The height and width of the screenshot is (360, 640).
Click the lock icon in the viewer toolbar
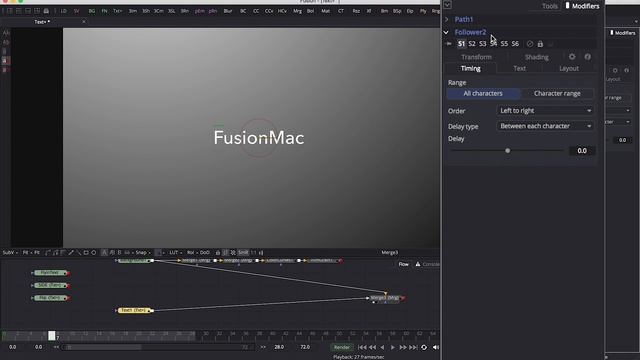[218, 253]
